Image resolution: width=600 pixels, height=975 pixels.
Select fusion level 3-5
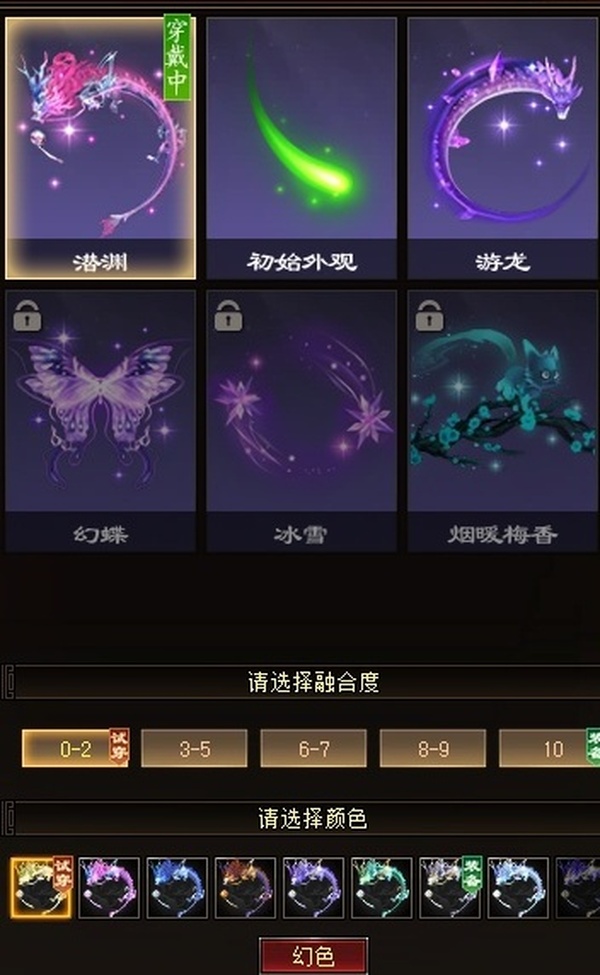pyautogui.click(x=194, y=749)
